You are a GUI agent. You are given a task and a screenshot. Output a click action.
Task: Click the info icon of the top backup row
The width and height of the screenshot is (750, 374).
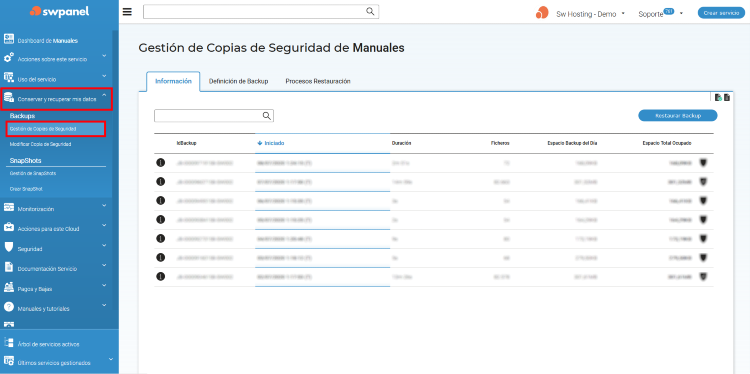click(161, 163)
